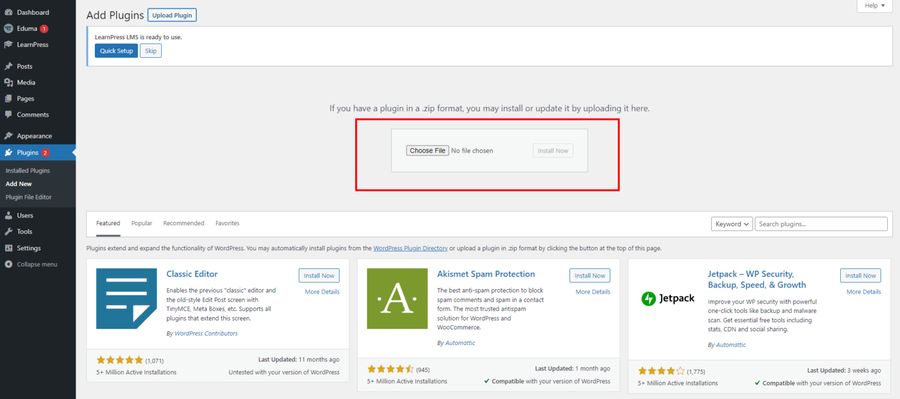Open WordPress Contributors author link
900x399 pixels.
[x=205, y=334]
